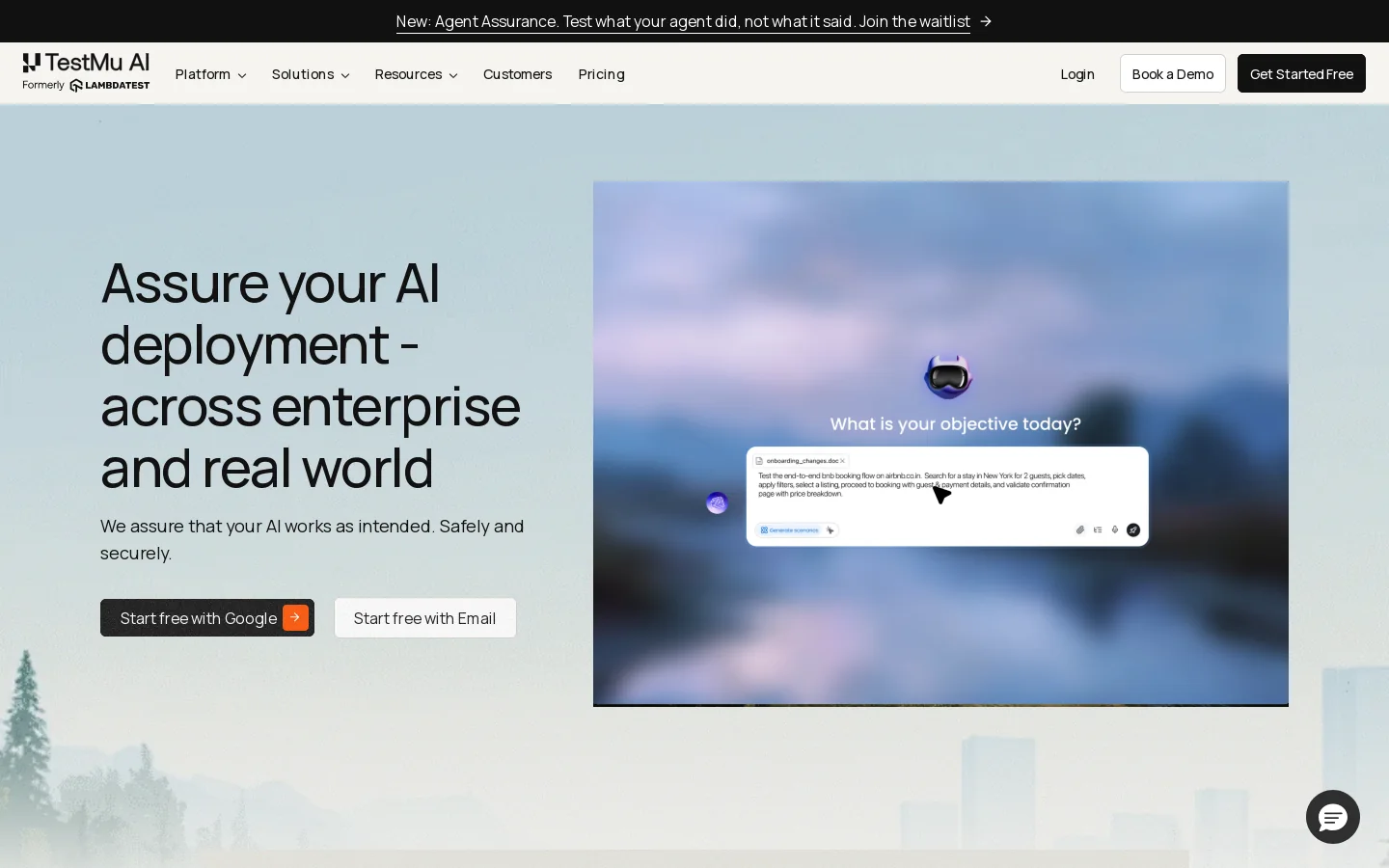Click the purple round badge left of the prompt box

[x=717, y=502]
